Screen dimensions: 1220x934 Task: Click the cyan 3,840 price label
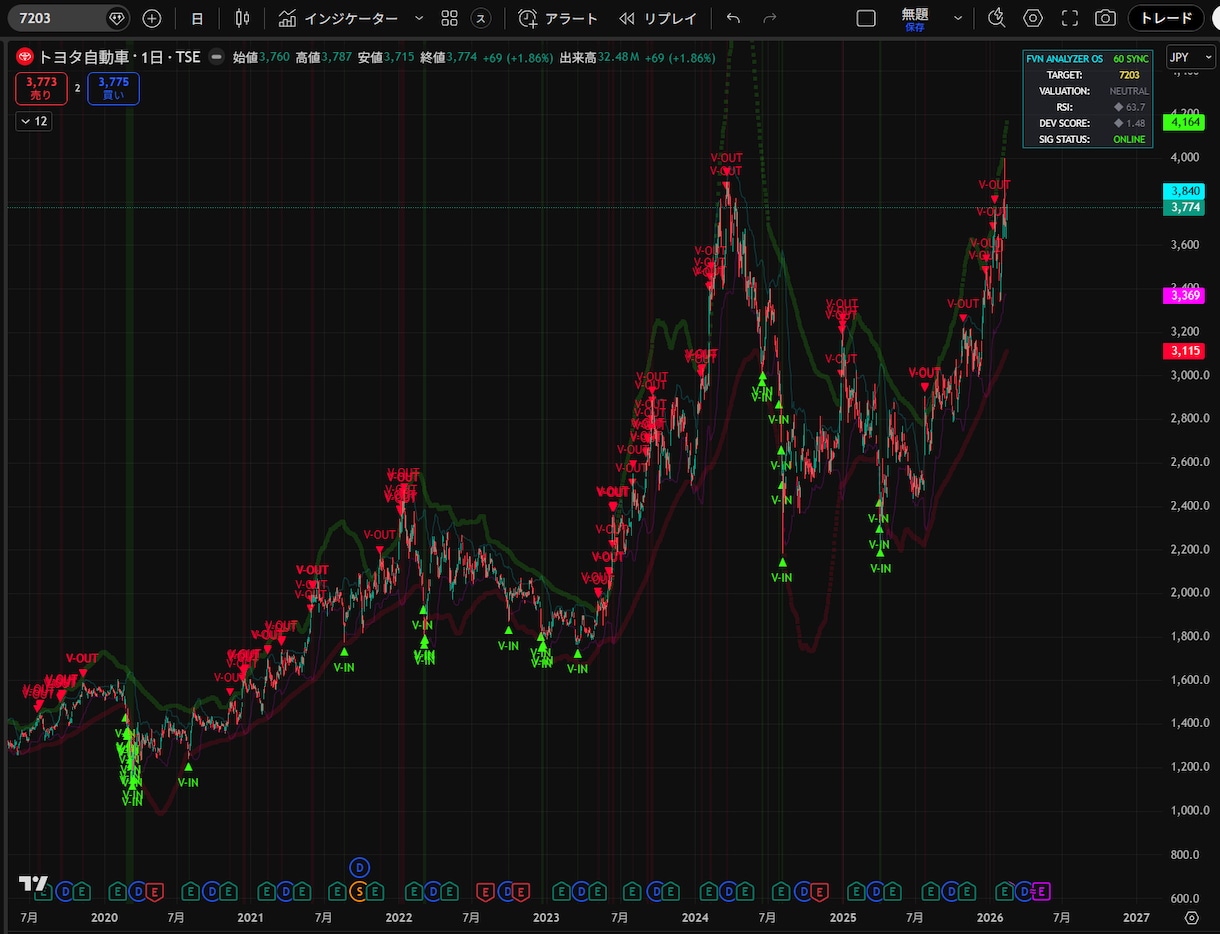click(x=1184, y=191)
